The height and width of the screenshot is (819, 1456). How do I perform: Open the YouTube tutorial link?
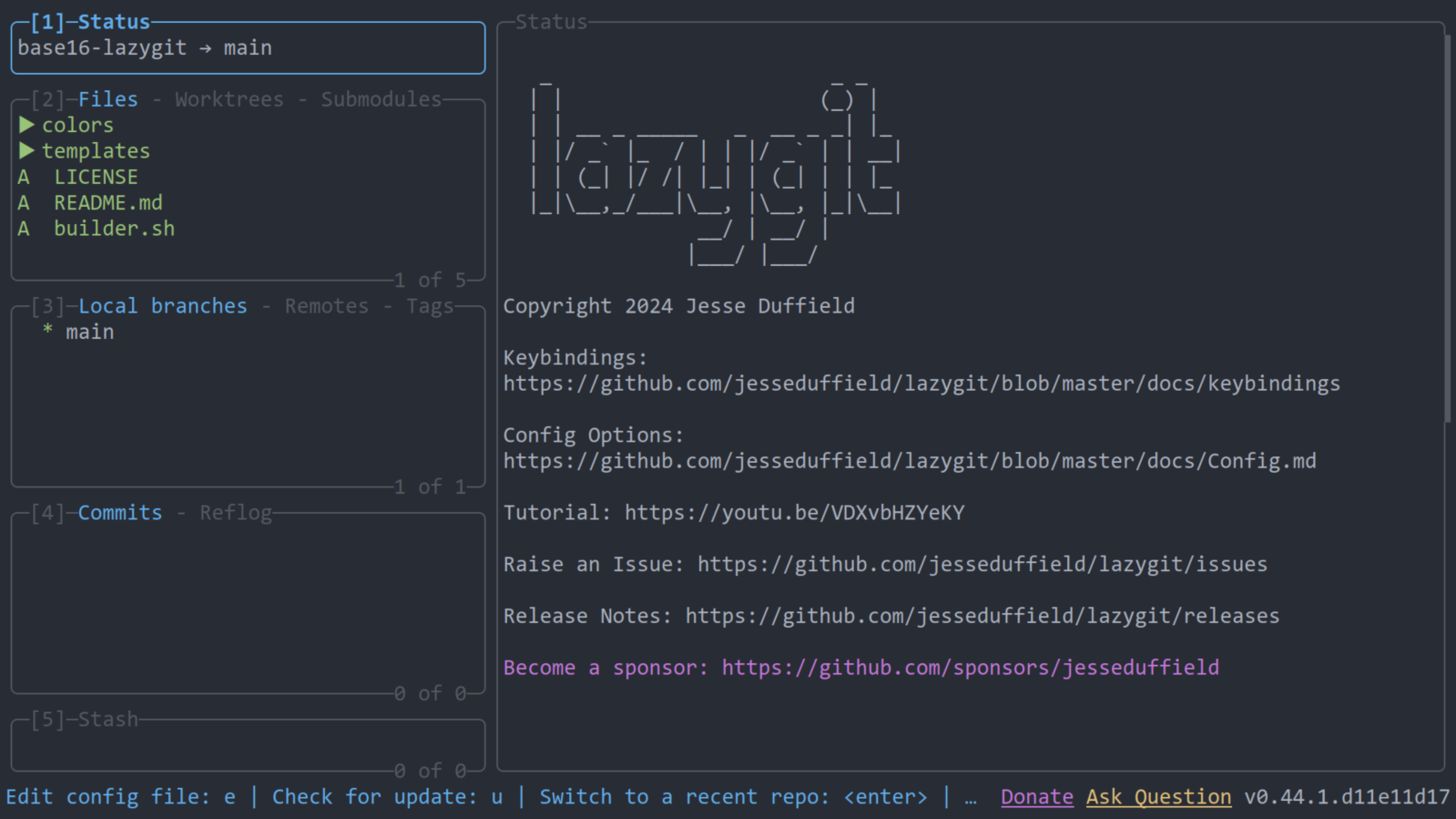[794, 513]
